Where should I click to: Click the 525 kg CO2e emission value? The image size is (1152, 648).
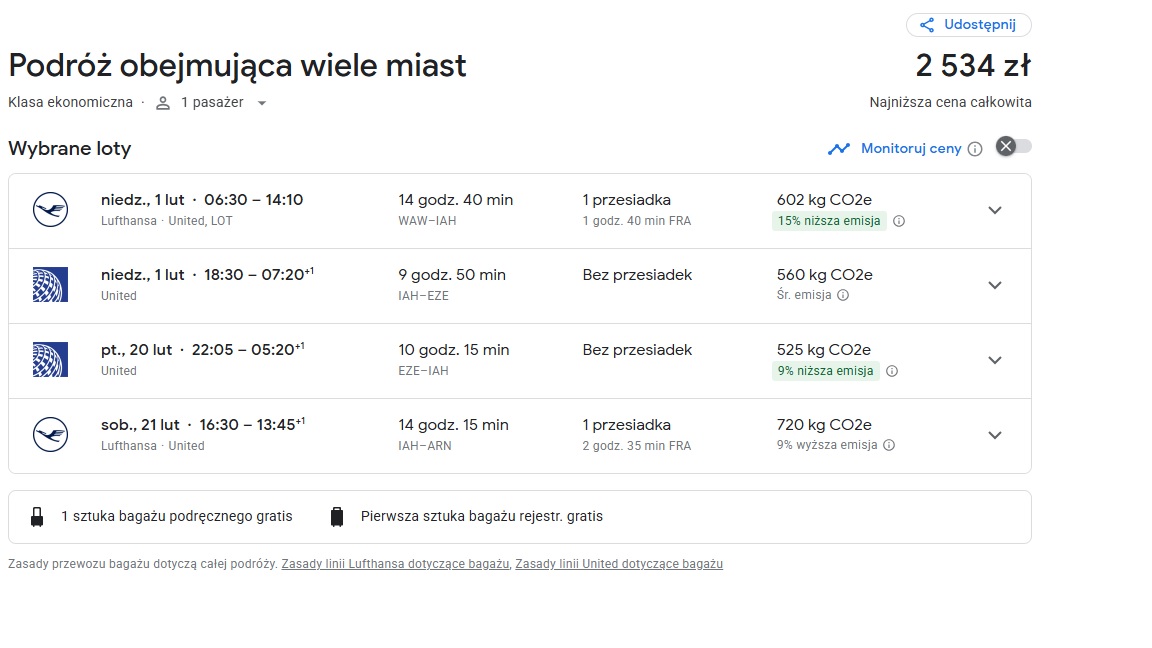[x=824, y=350]
